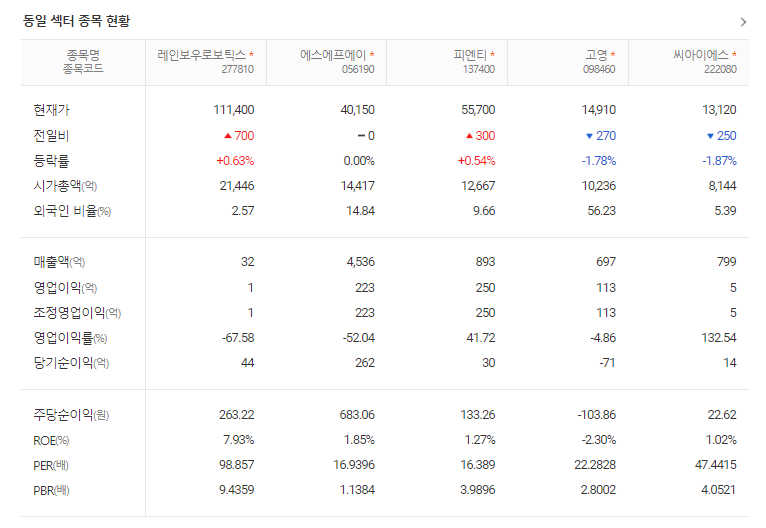
Task: Click the 현재가 row label
Action: (51, 110)
